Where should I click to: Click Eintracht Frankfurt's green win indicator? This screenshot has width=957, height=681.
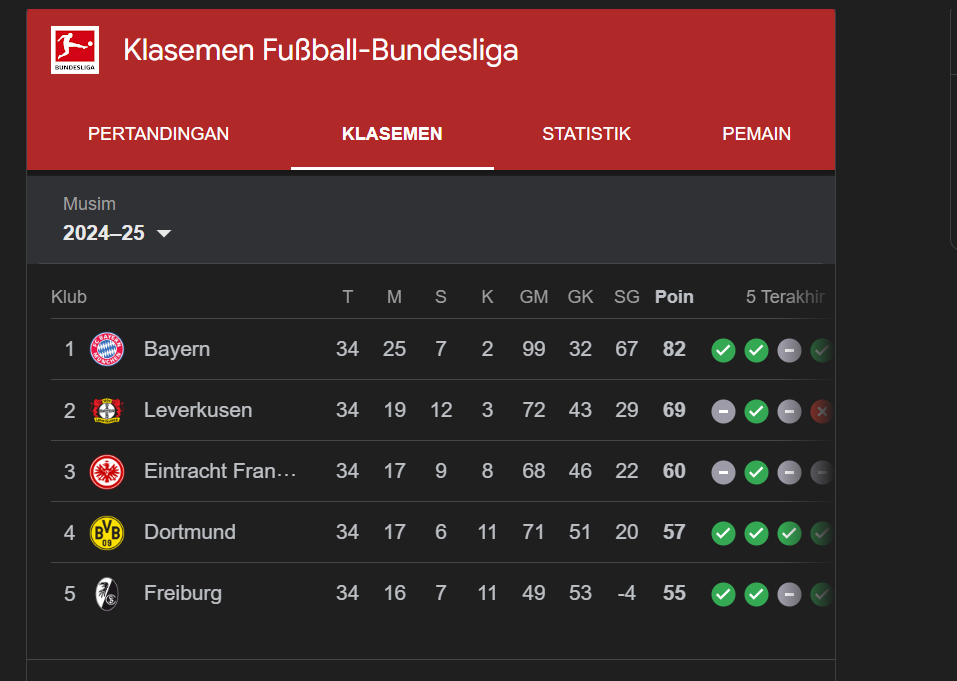point(756,472)
